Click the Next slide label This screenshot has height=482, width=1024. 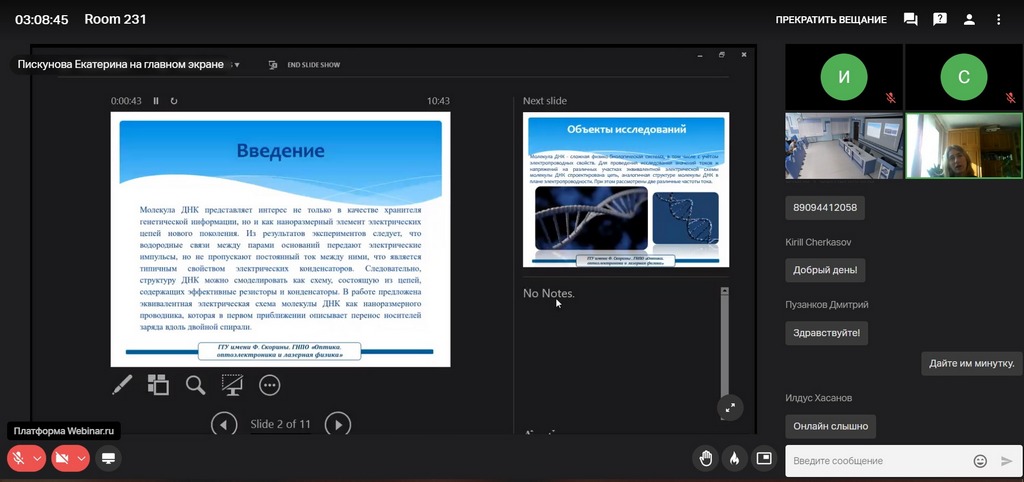[x=545, y=101]
